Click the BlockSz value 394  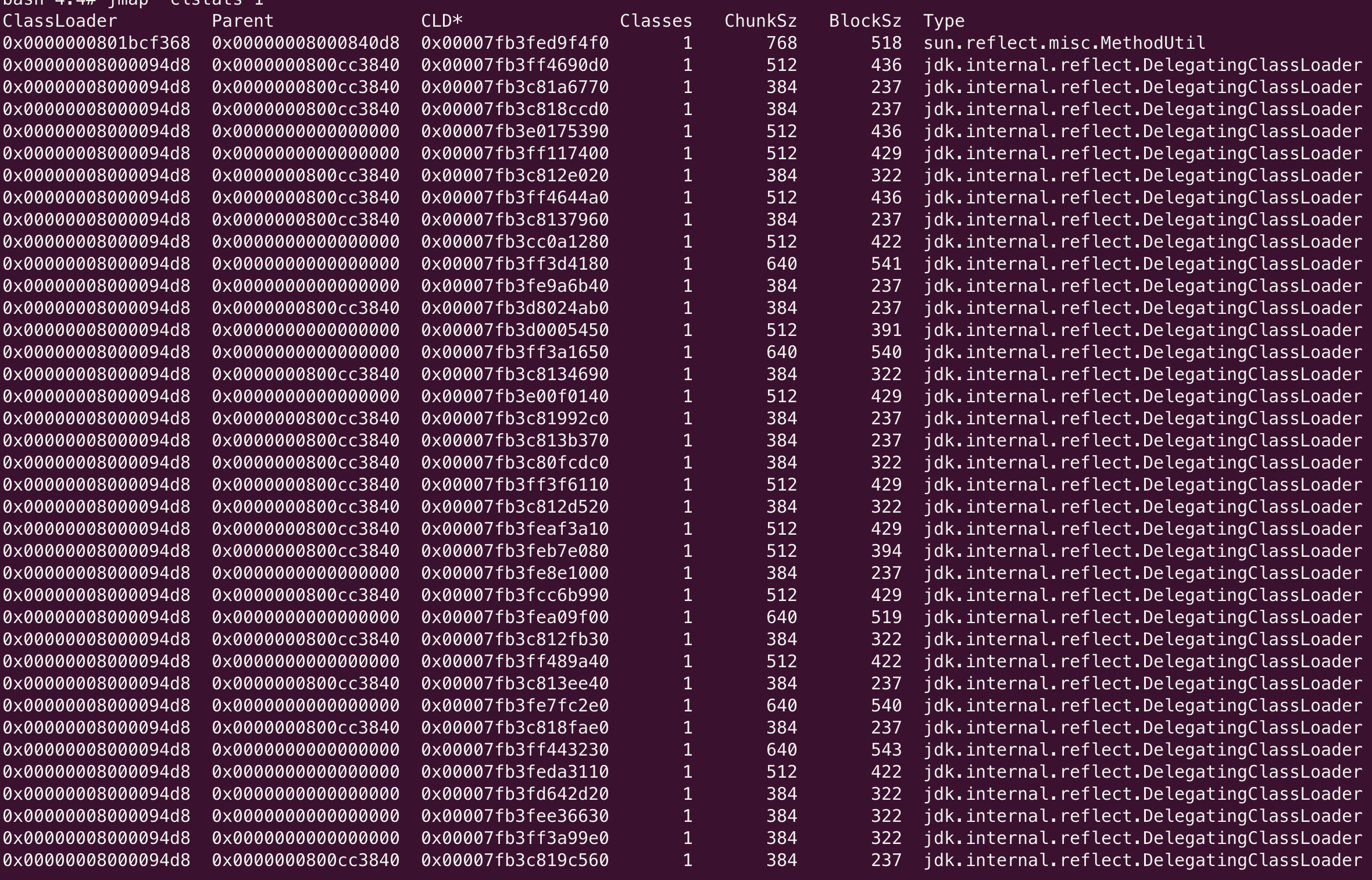[886, 551]
